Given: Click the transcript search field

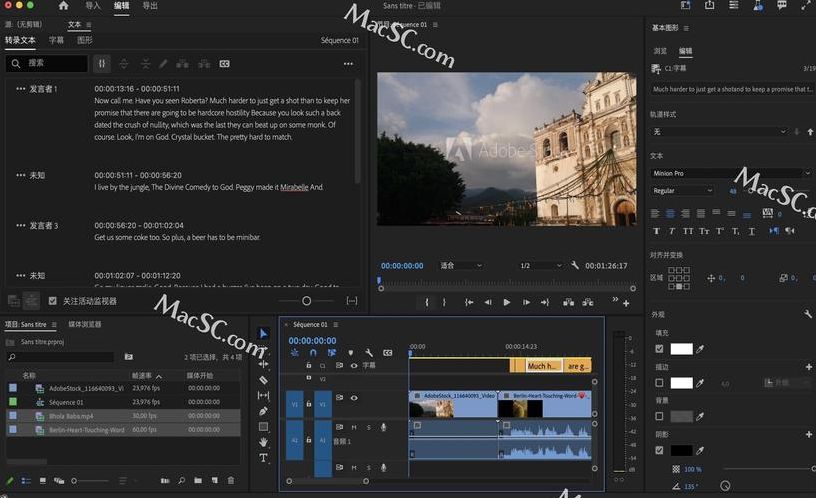Looking at the screenshot, I should 47,63.
